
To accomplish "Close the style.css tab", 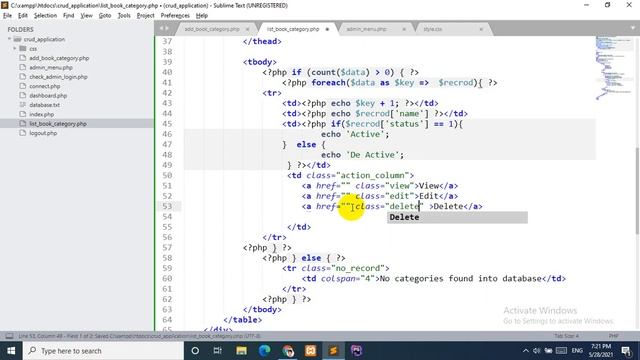I will point(481,29).
